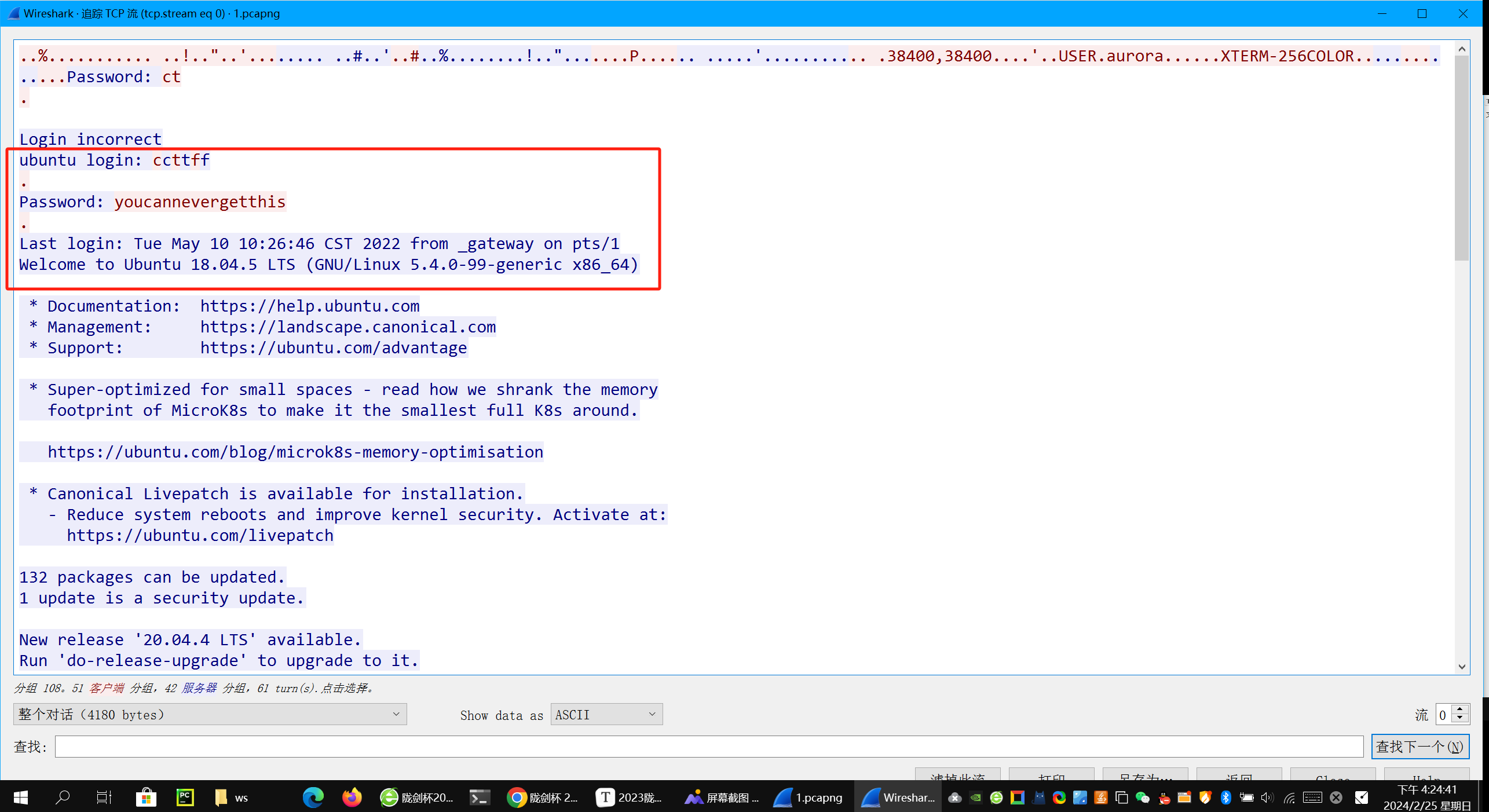1489x812 pixels.
Task: Increase the stream number with up arrow
Action: 1460,709
